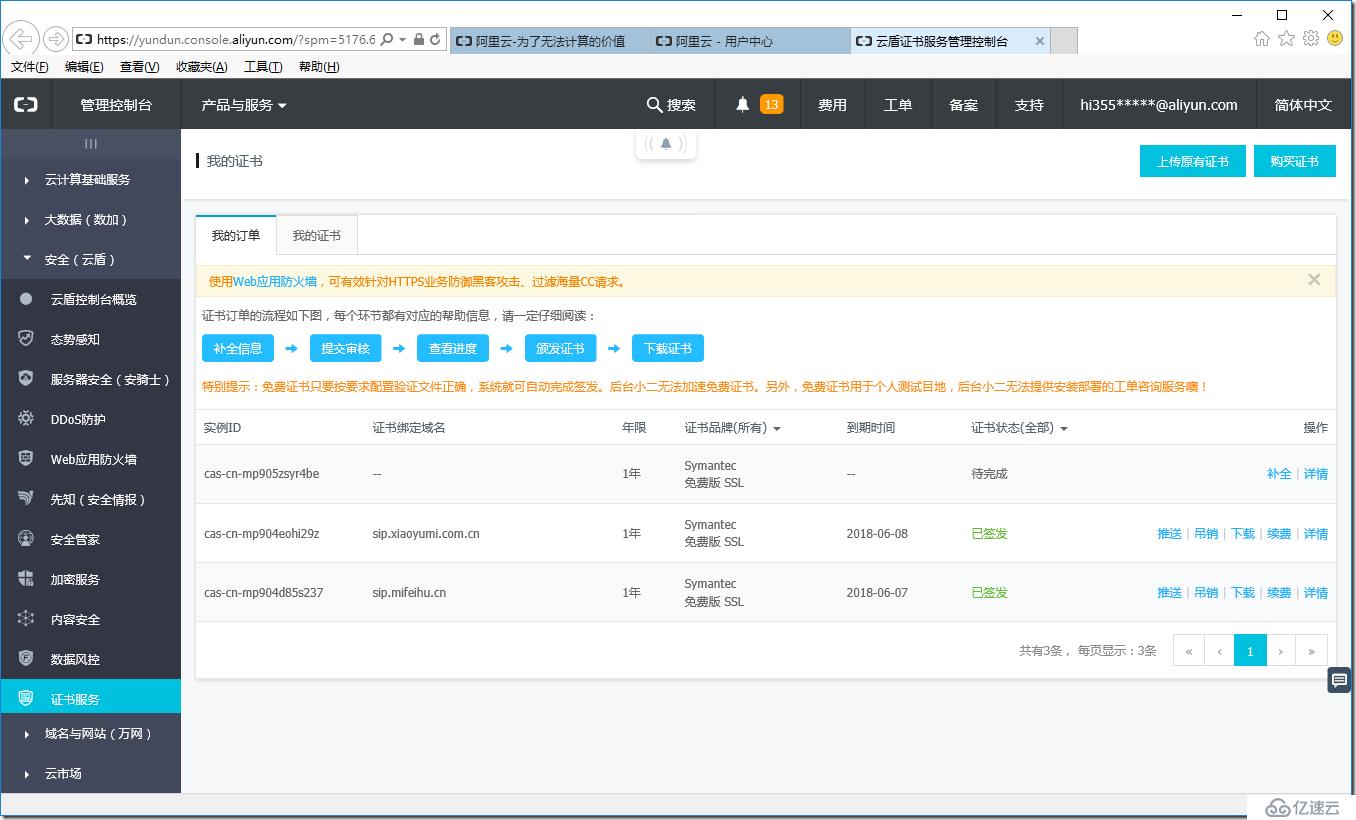Collapse 安全（云盾） sidebar group
This screenshot has height=820, width=1356.
[x=91, y=259]
